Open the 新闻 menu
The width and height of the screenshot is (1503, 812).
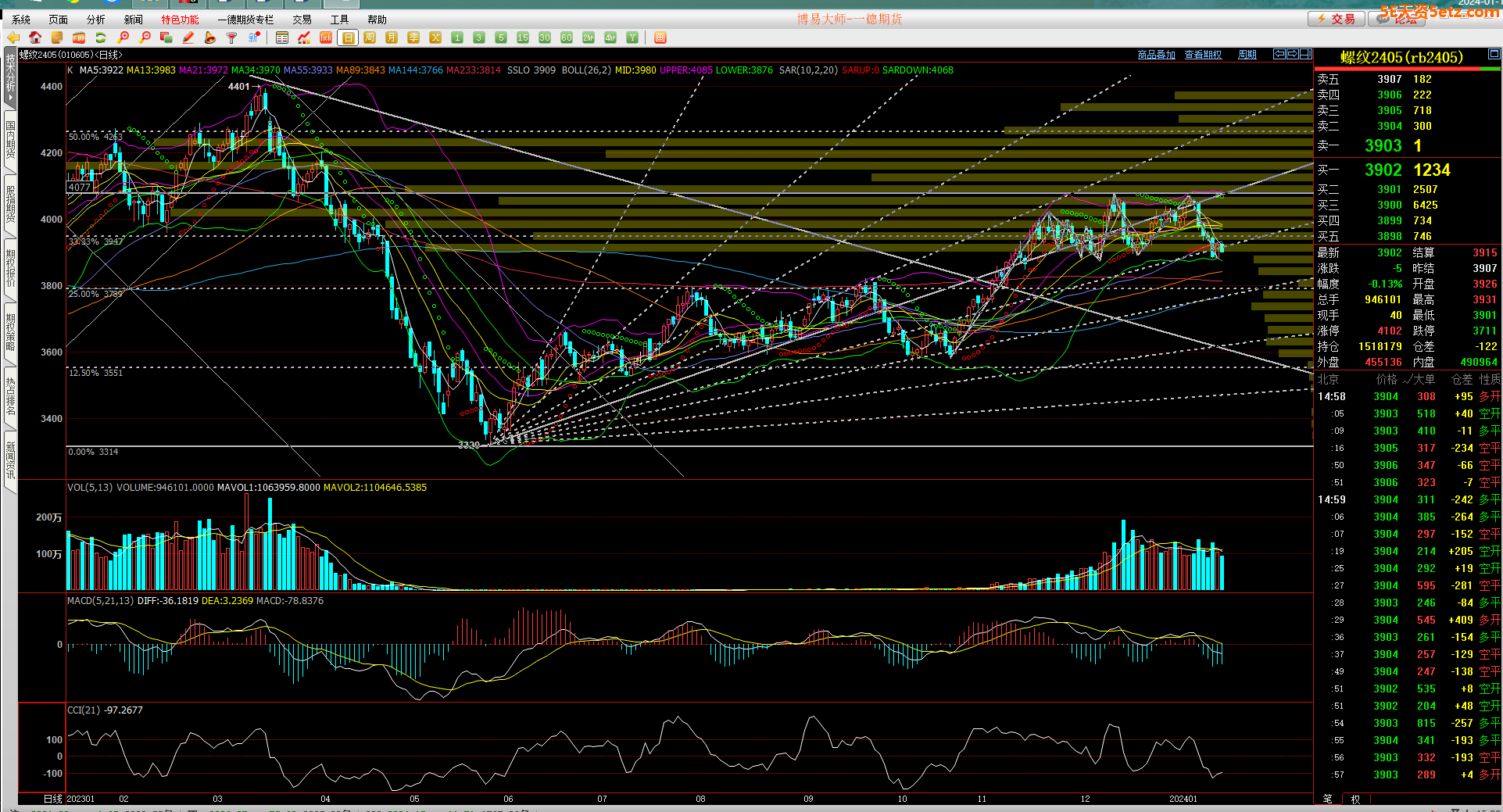(x=134, y=20)
